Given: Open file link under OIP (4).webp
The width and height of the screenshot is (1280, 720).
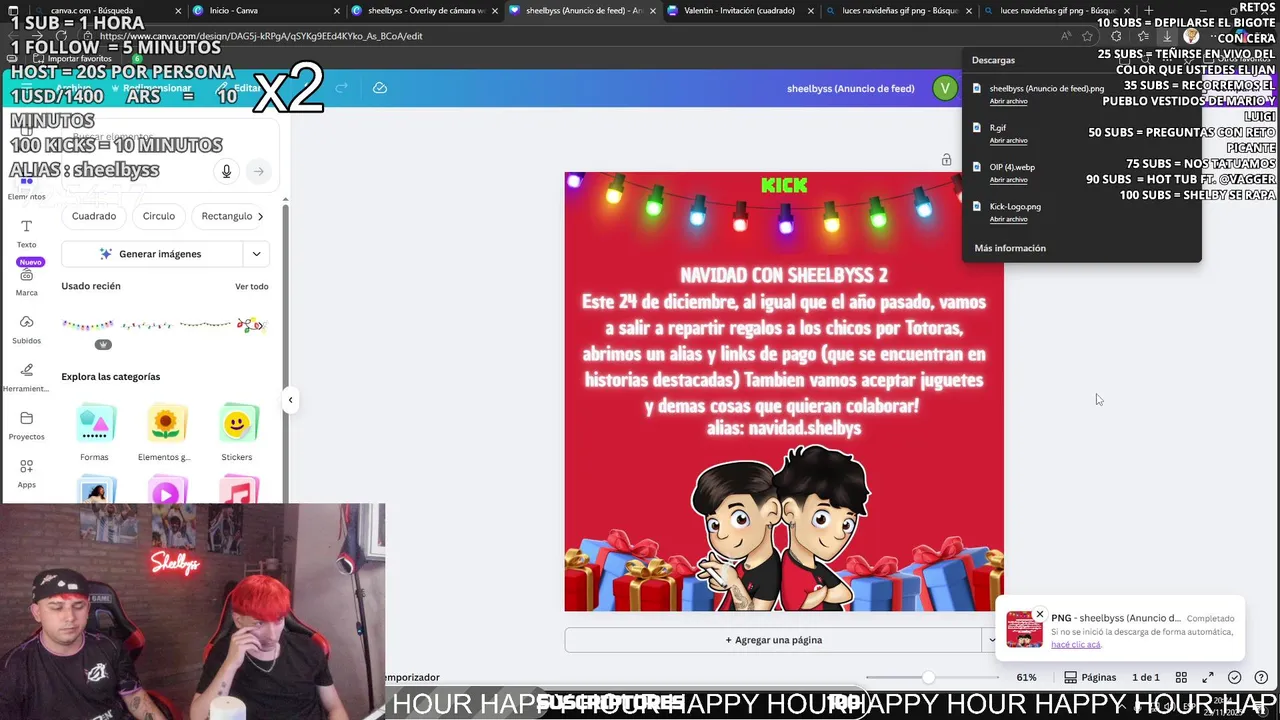Looking at the screenshot, I should [1008, 180].
